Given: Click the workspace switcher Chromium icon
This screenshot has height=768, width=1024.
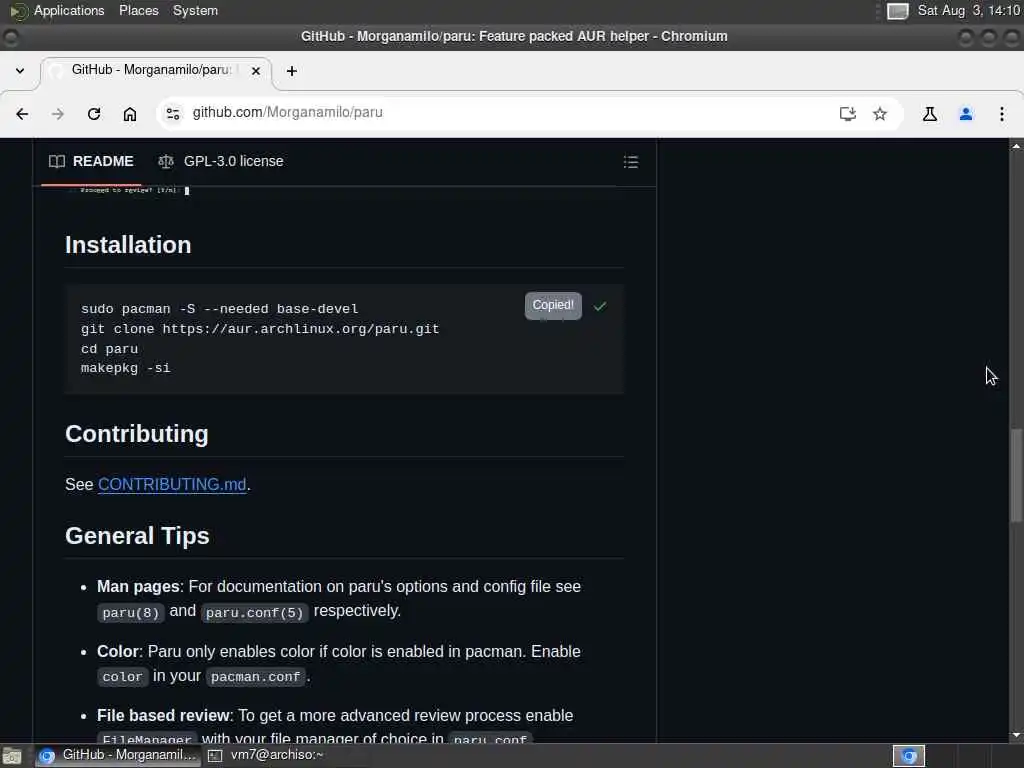Looking at the screenshot, I should point(909,756).
